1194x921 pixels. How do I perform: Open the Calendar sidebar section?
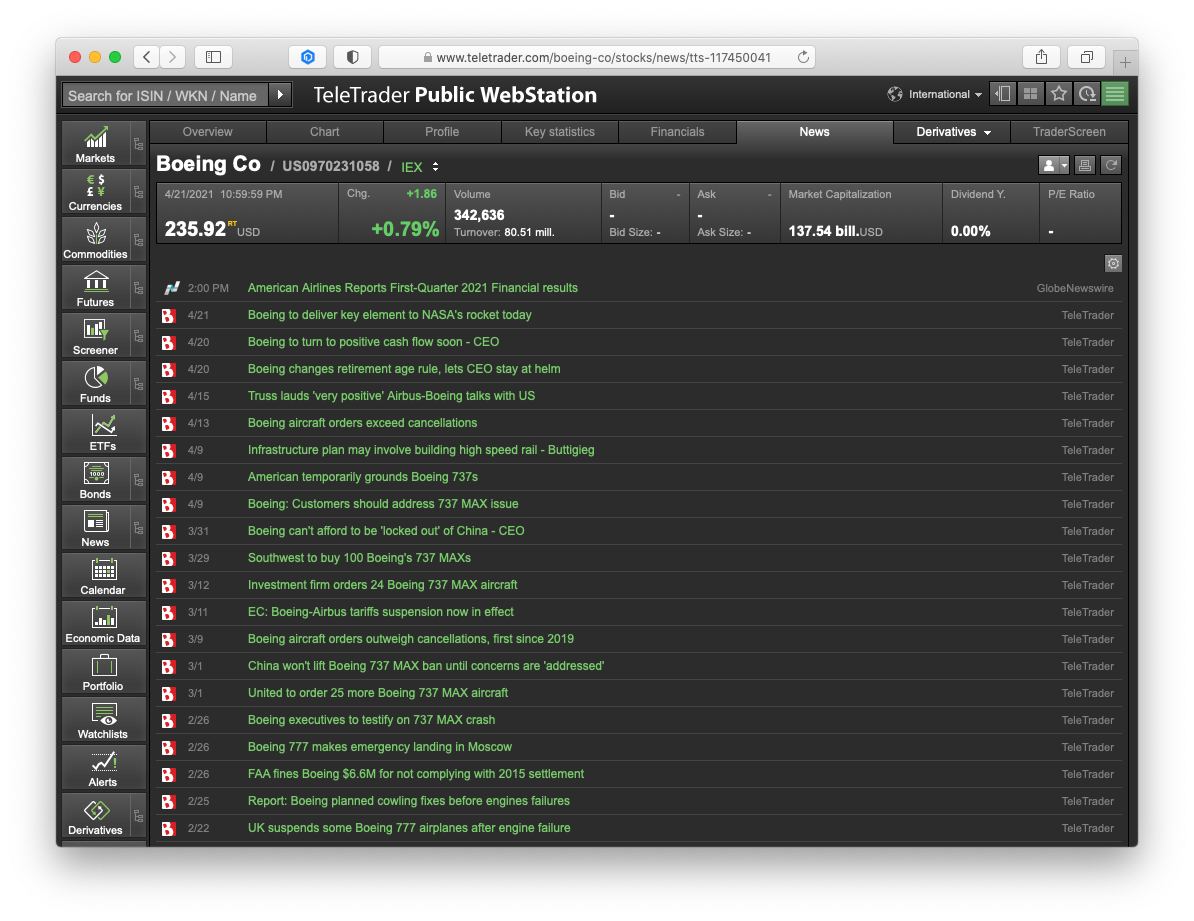103,576
